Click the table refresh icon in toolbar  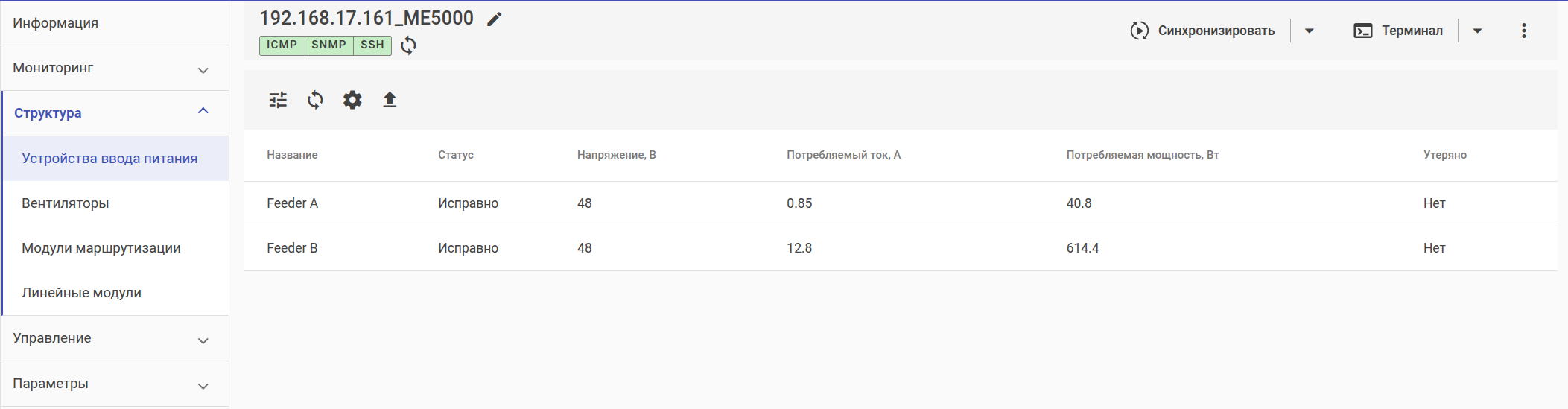315,100
